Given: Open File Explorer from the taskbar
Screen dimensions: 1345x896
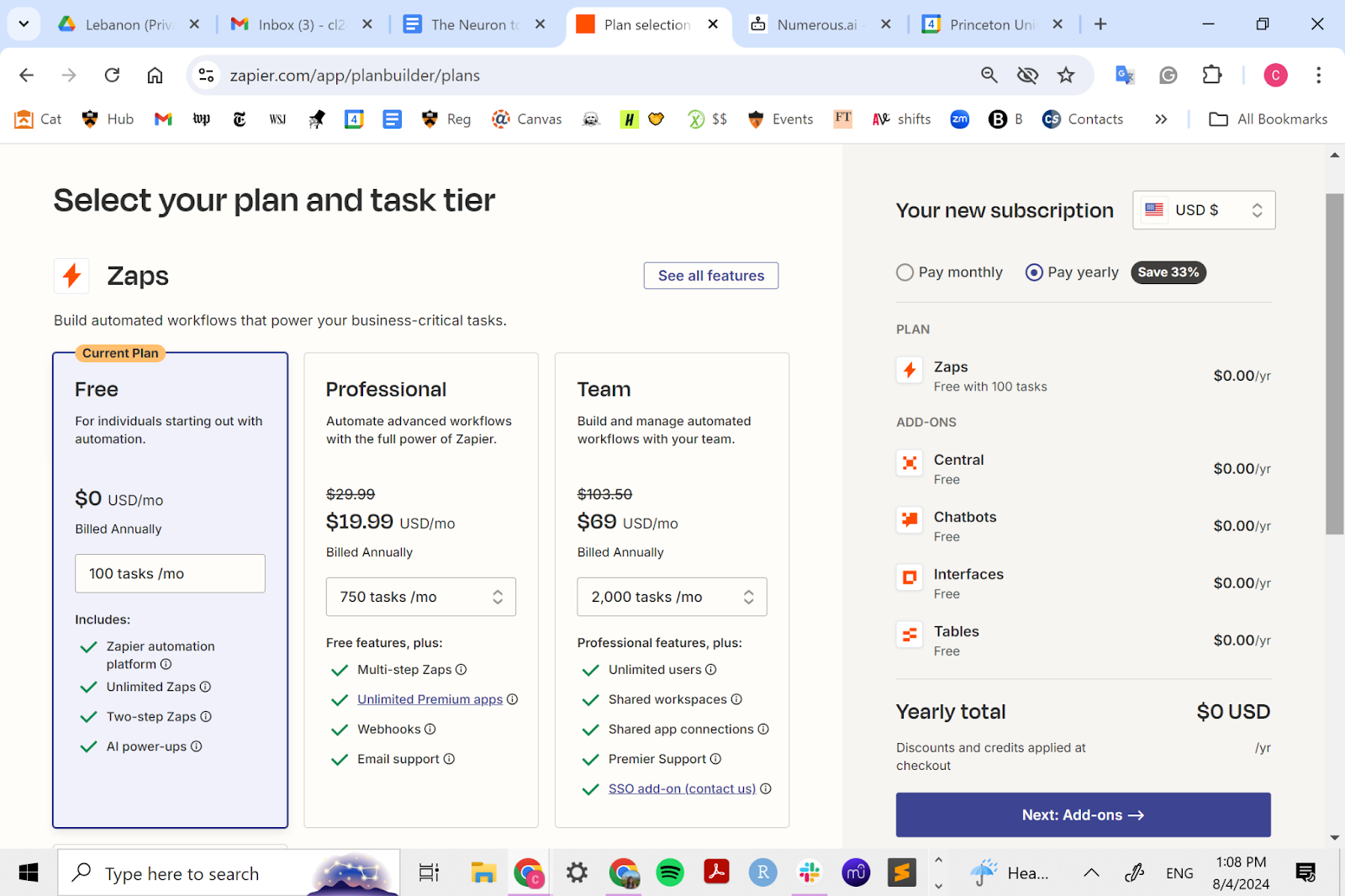Looking at the screenshot, I should click(x=483, y=873).
